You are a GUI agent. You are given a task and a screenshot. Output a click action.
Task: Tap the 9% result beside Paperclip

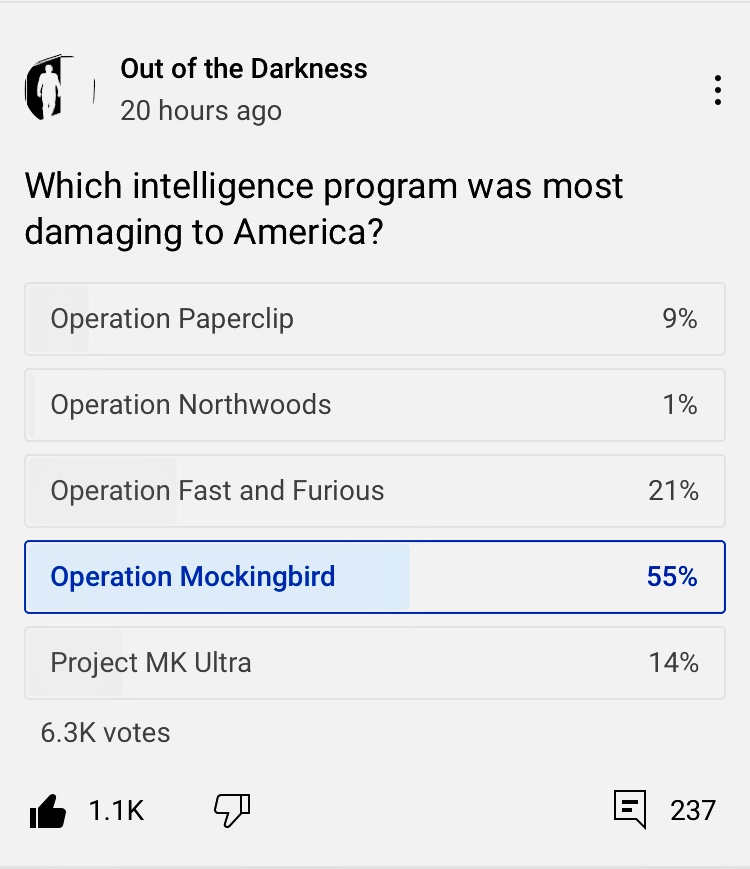click(x=679, y=319)
